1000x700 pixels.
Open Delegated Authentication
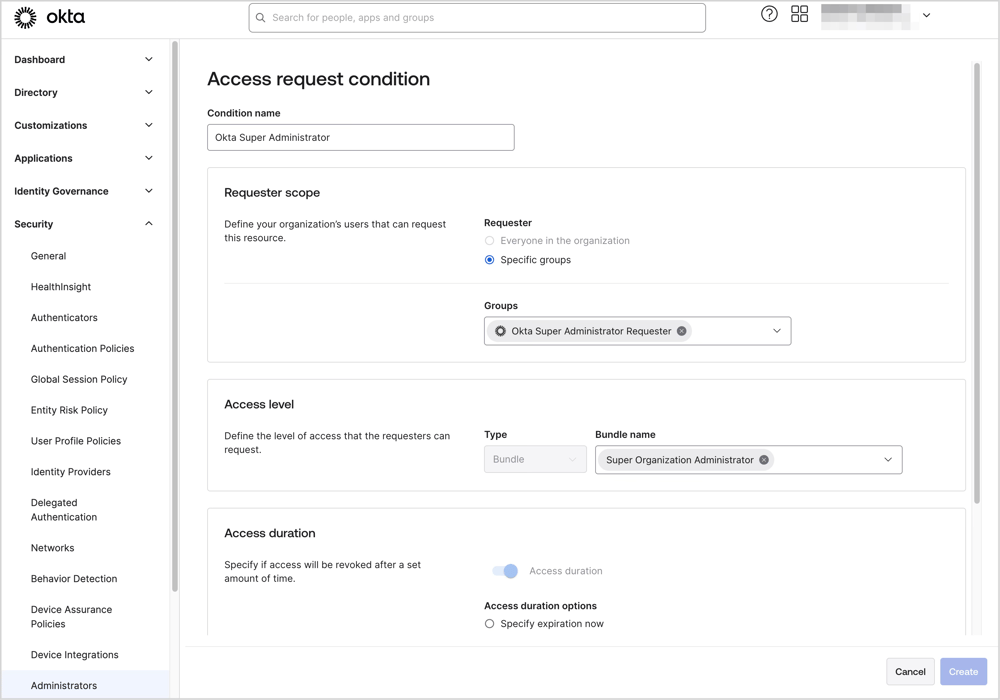click(64, 510)
